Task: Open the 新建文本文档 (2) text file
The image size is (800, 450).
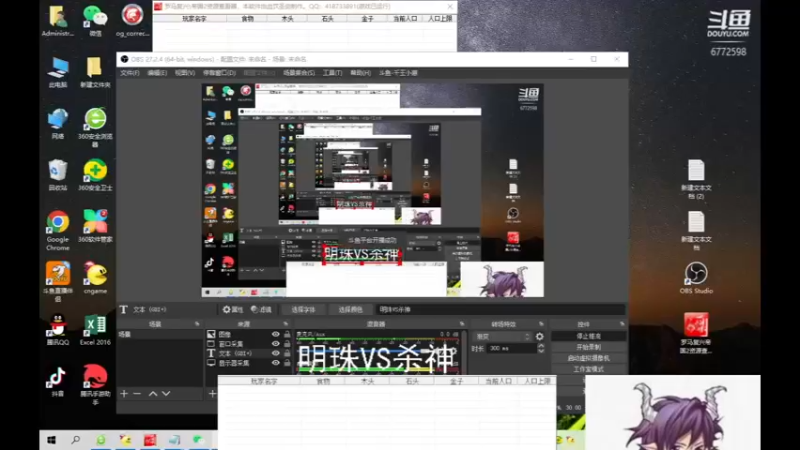Action: [x=696, y=179]
